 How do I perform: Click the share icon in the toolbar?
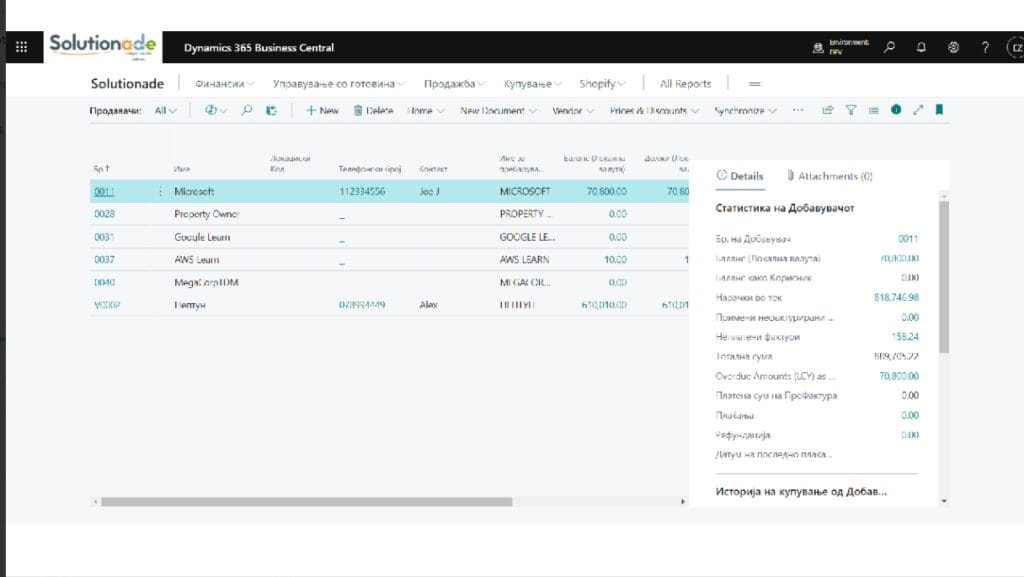tap(827, 110)
